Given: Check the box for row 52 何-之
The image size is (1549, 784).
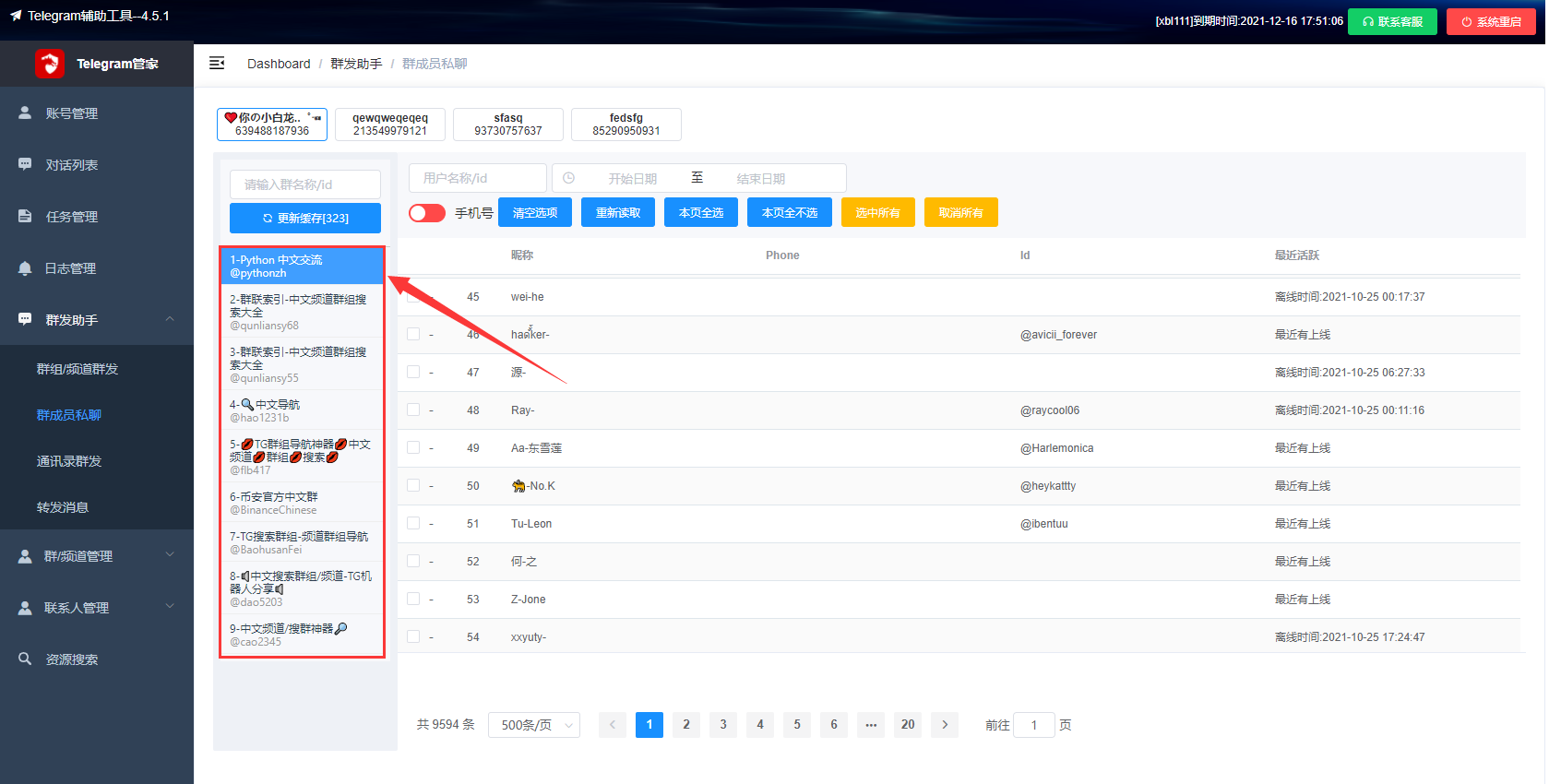Looking at the screenshot, I should (x=413, y=561).
